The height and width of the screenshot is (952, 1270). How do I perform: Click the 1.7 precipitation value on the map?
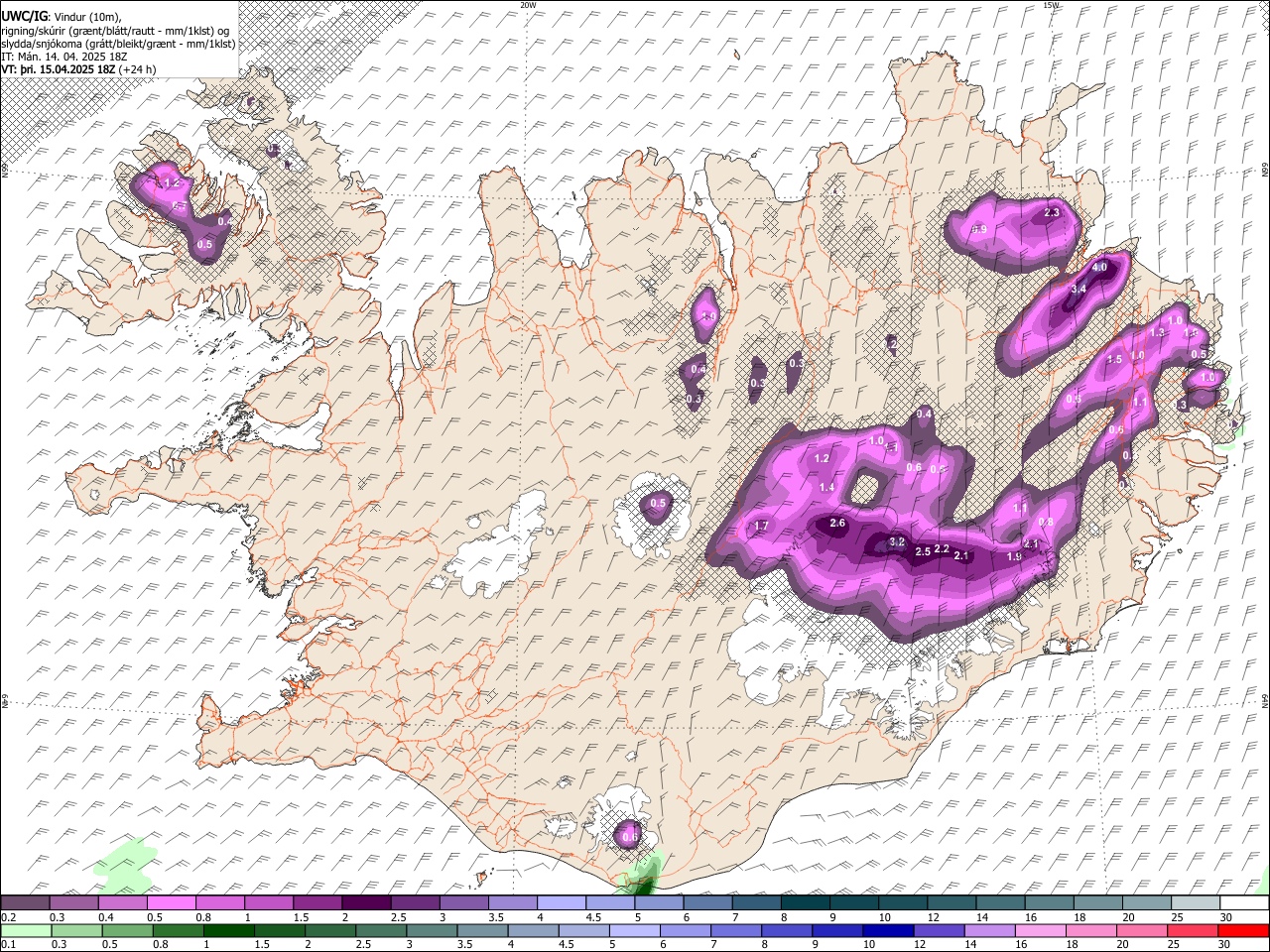pos(762,526)
